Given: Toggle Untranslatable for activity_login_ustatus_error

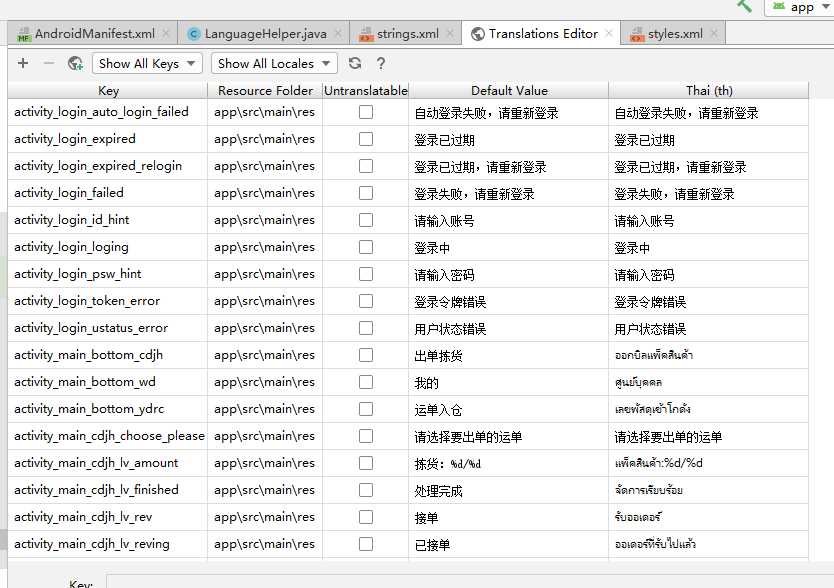Looking at the screenshot, I should [366, 328].
